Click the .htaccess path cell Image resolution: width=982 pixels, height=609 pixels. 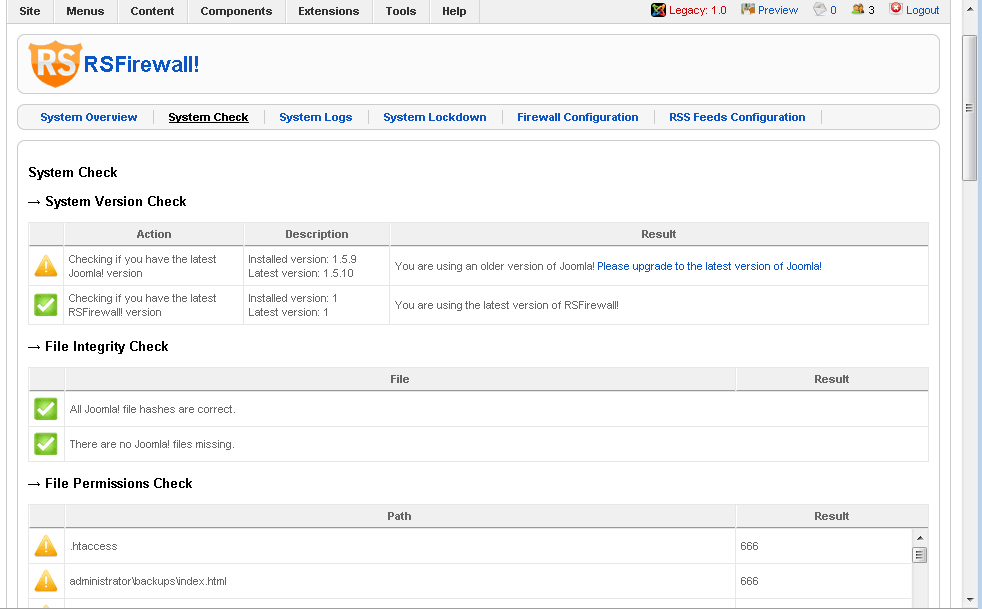[x=400, y=546]
